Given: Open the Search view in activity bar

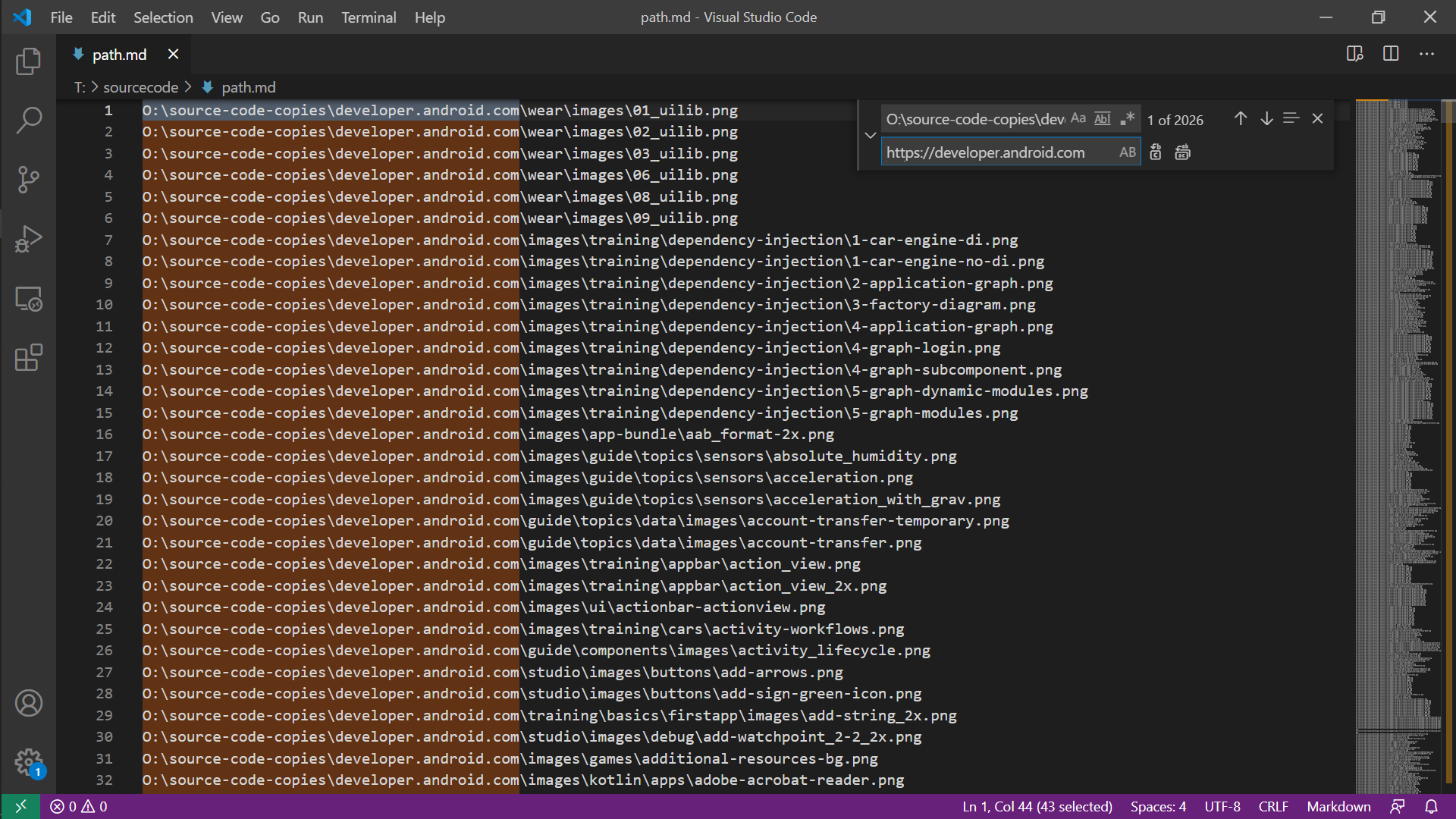Looking at the screenshot, I should [28, 120].
